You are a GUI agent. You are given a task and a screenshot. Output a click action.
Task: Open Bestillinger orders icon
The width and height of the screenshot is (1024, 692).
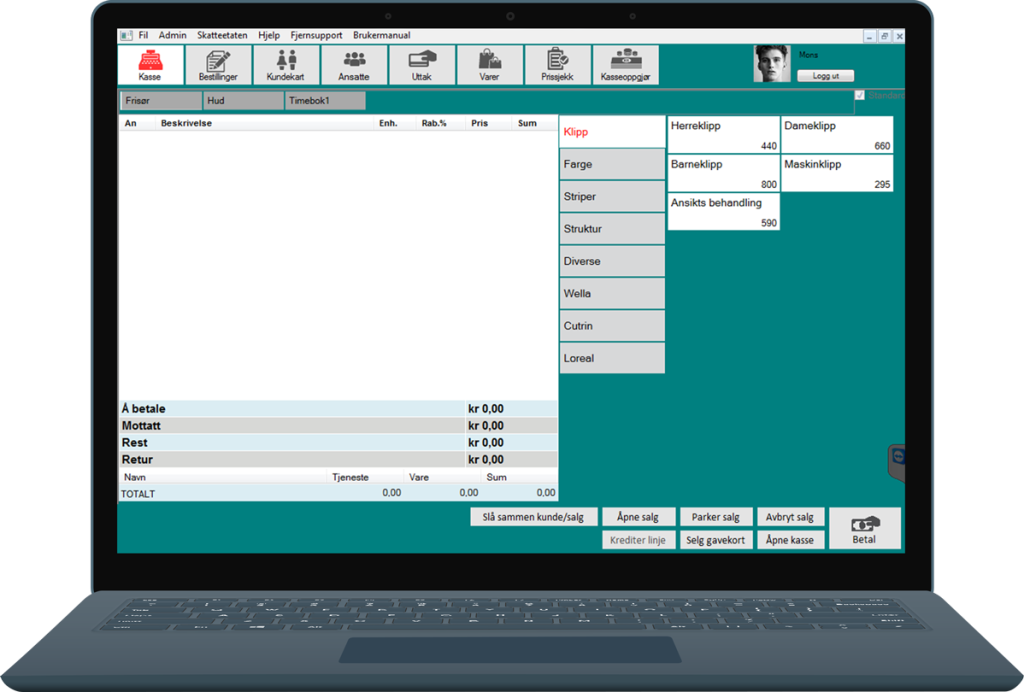point(218,65)
